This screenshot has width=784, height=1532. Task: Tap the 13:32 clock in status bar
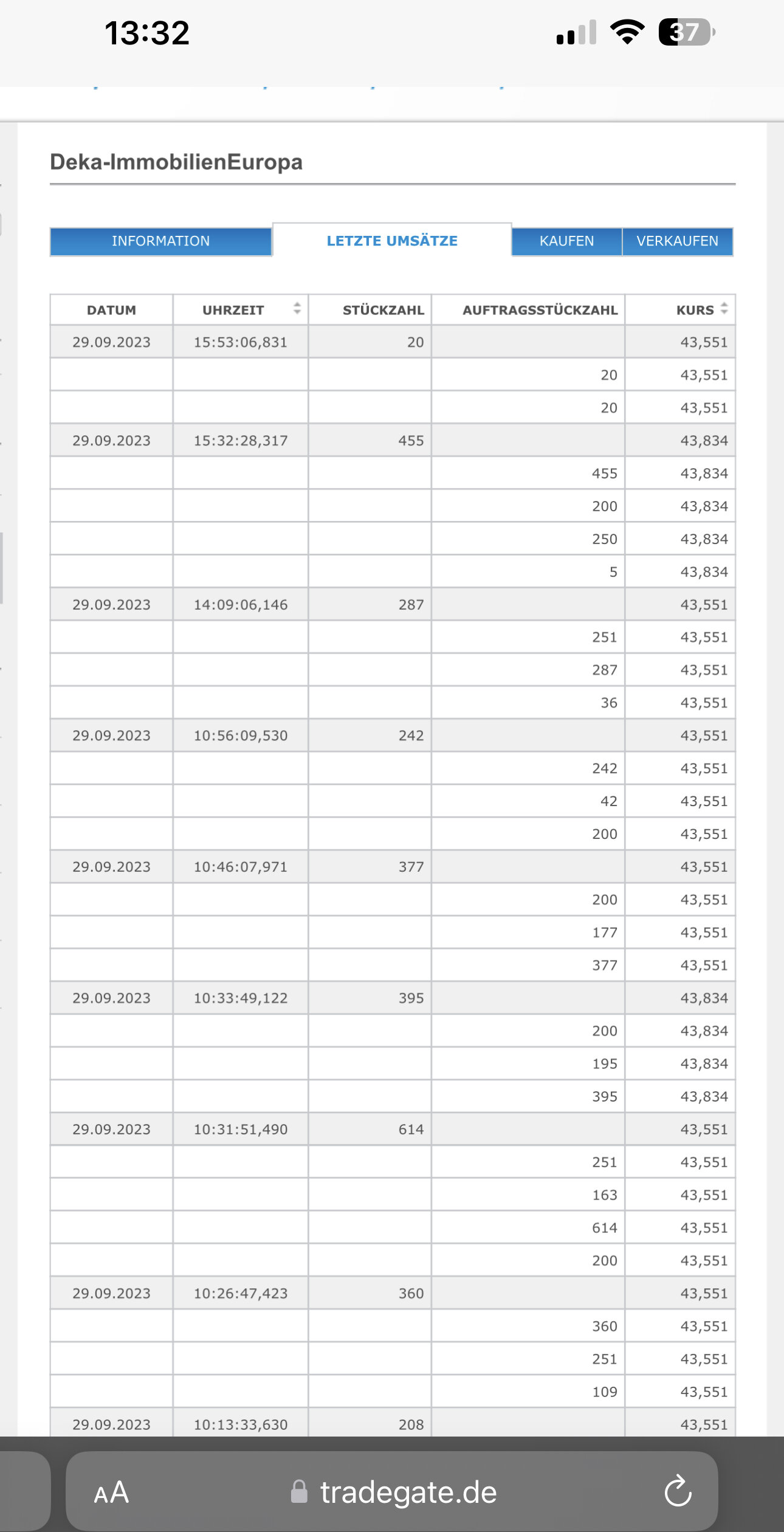(147, 33)
